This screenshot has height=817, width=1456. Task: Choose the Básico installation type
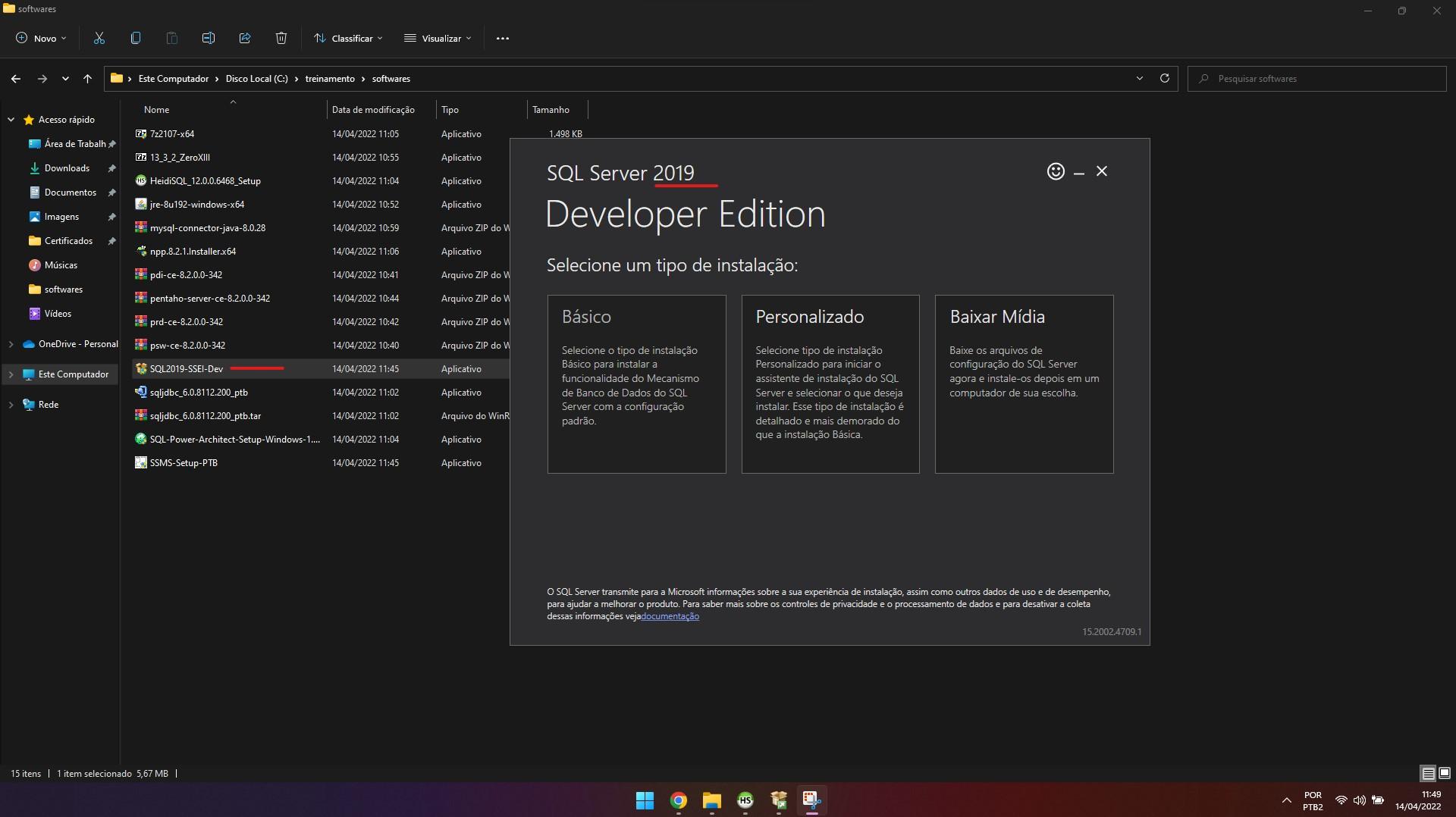(636, 383)
